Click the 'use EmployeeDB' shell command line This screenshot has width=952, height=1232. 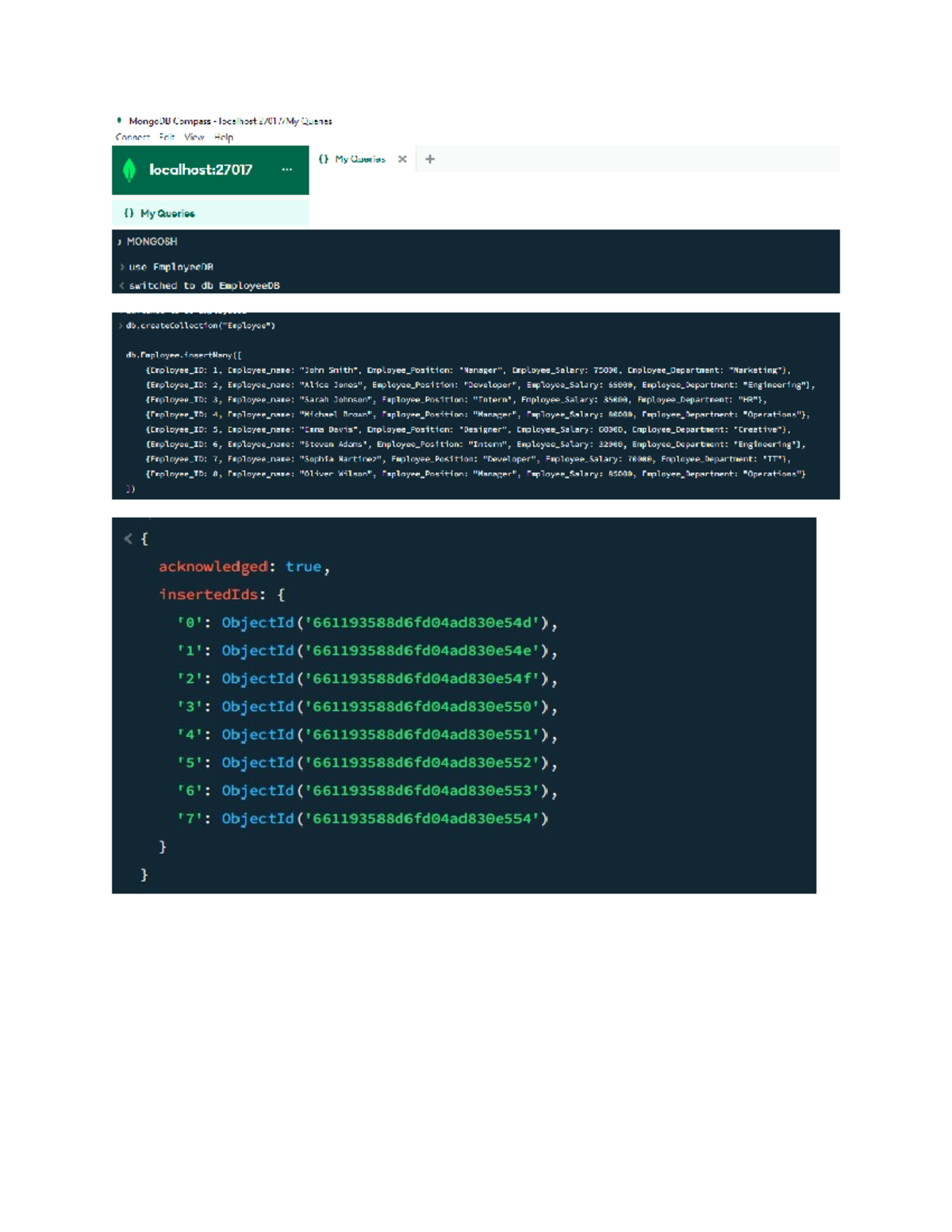pyautogui.click(x=171, y=267)
